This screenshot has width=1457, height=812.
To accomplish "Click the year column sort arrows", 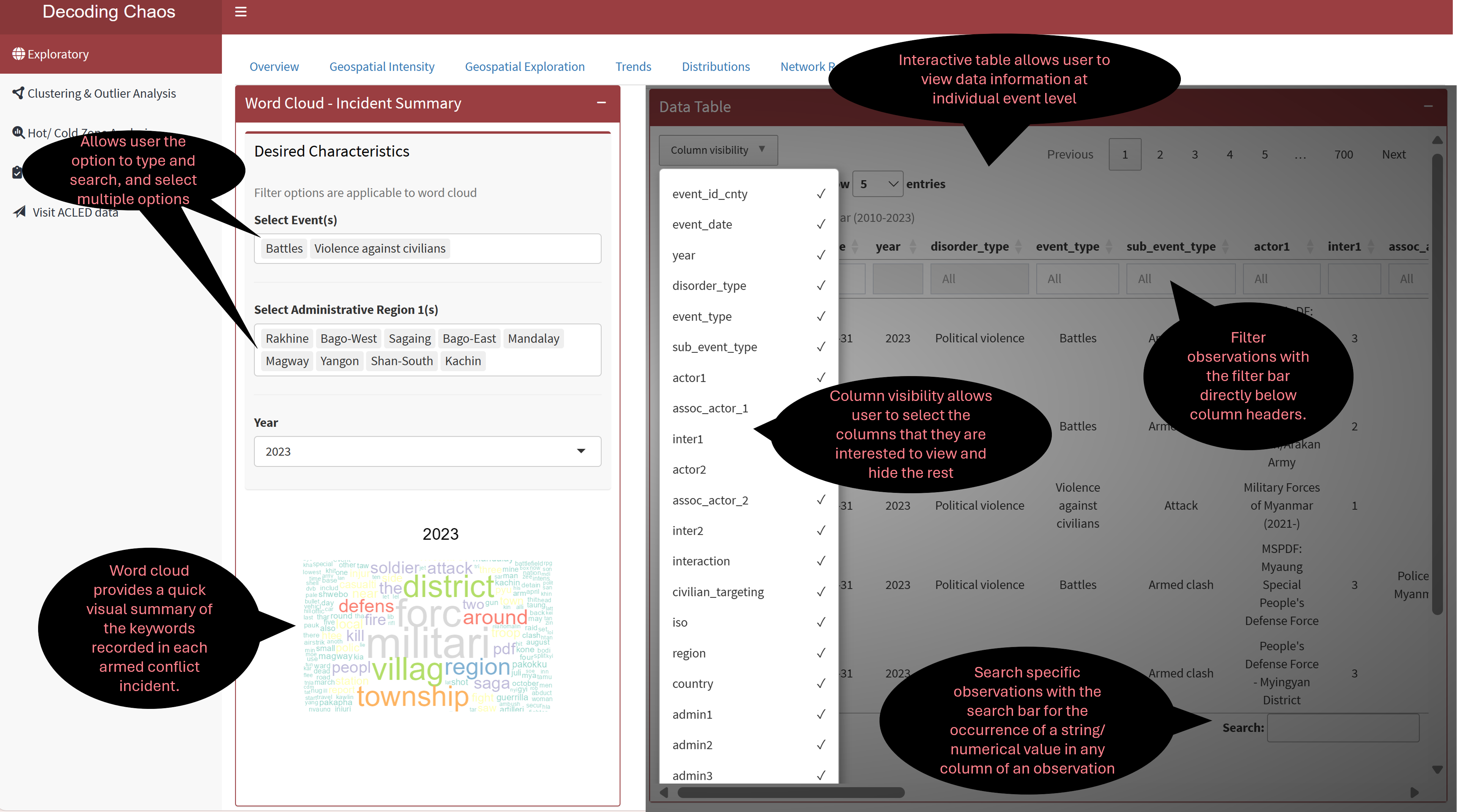I will click(912, 246).
